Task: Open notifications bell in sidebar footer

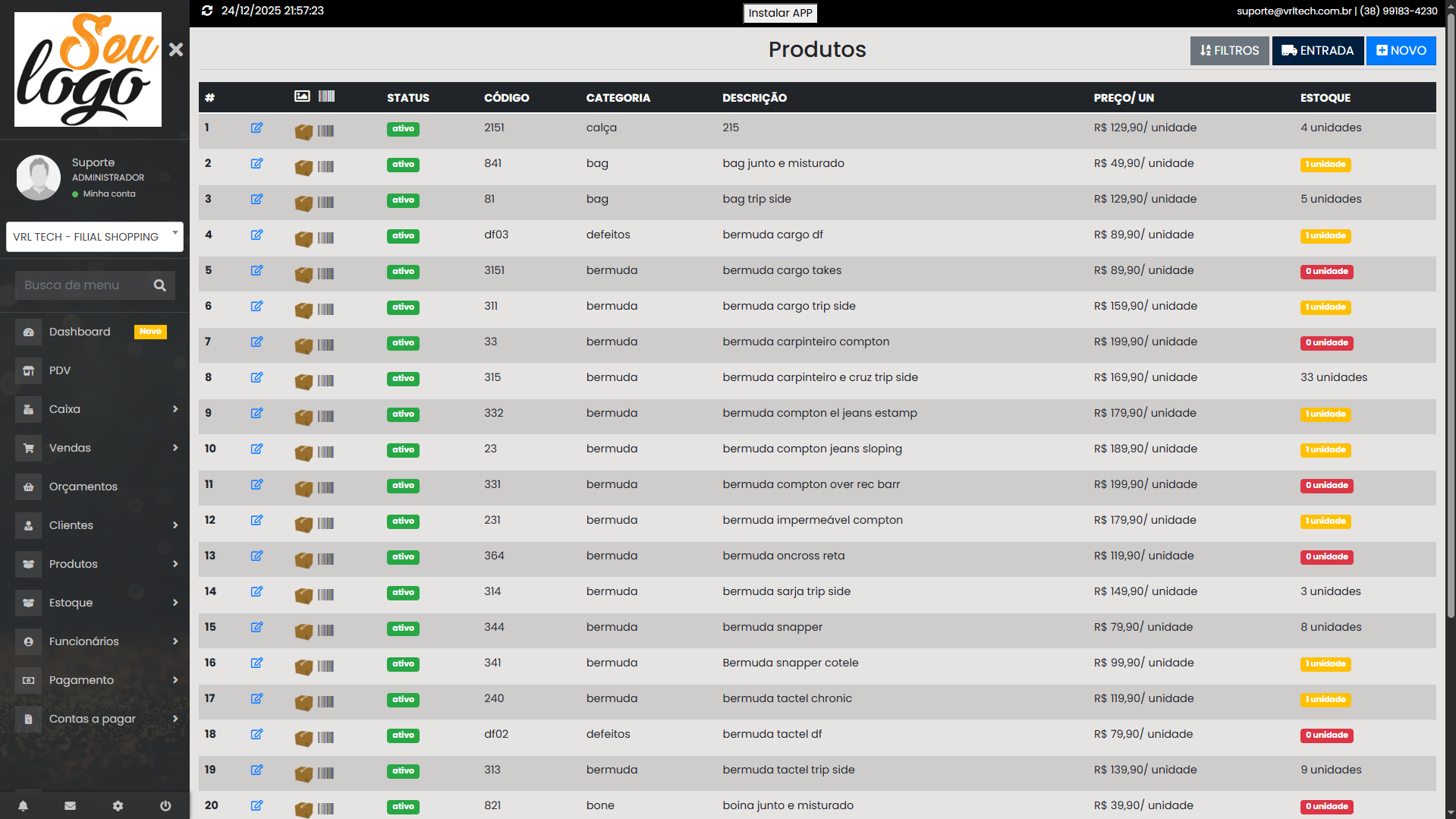Action: [23, 806]
